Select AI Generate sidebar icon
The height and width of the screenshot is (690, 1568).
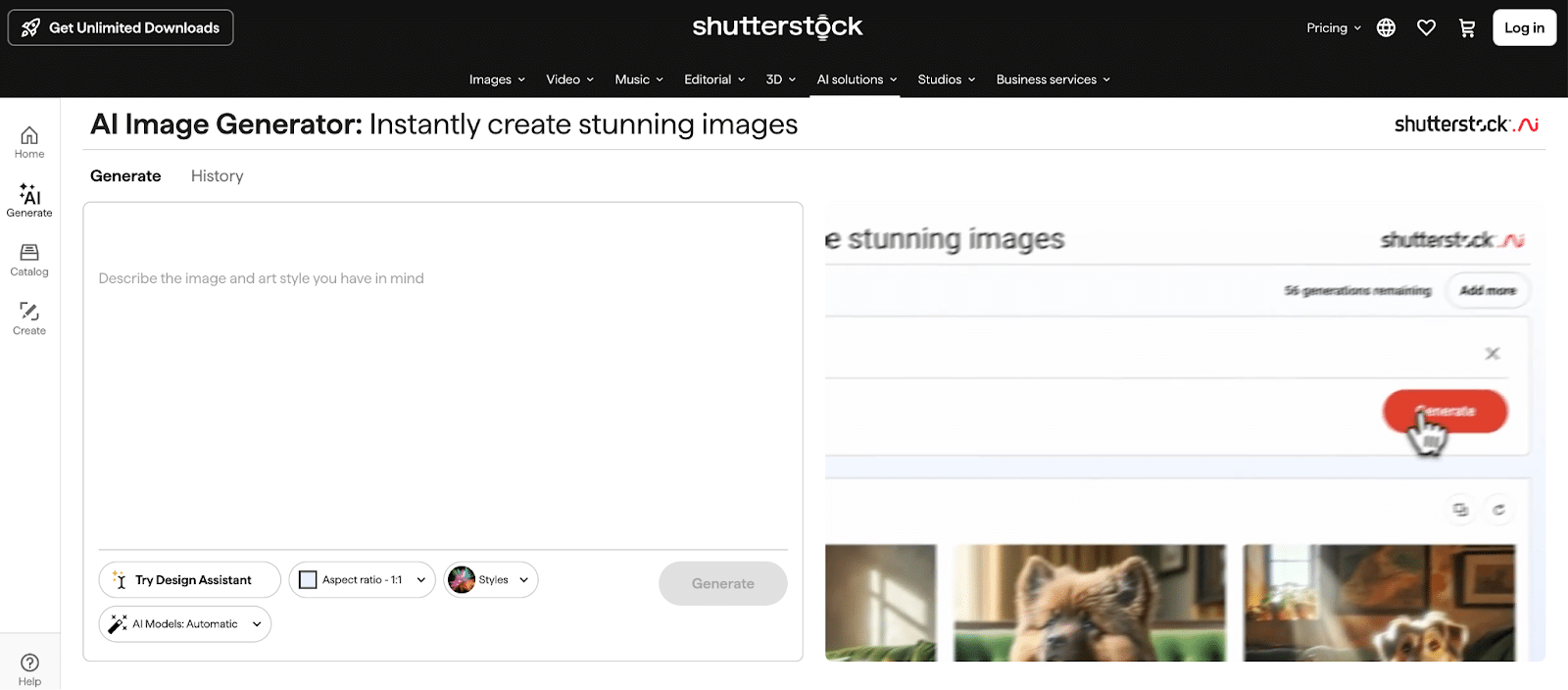(x=29, y=200)
